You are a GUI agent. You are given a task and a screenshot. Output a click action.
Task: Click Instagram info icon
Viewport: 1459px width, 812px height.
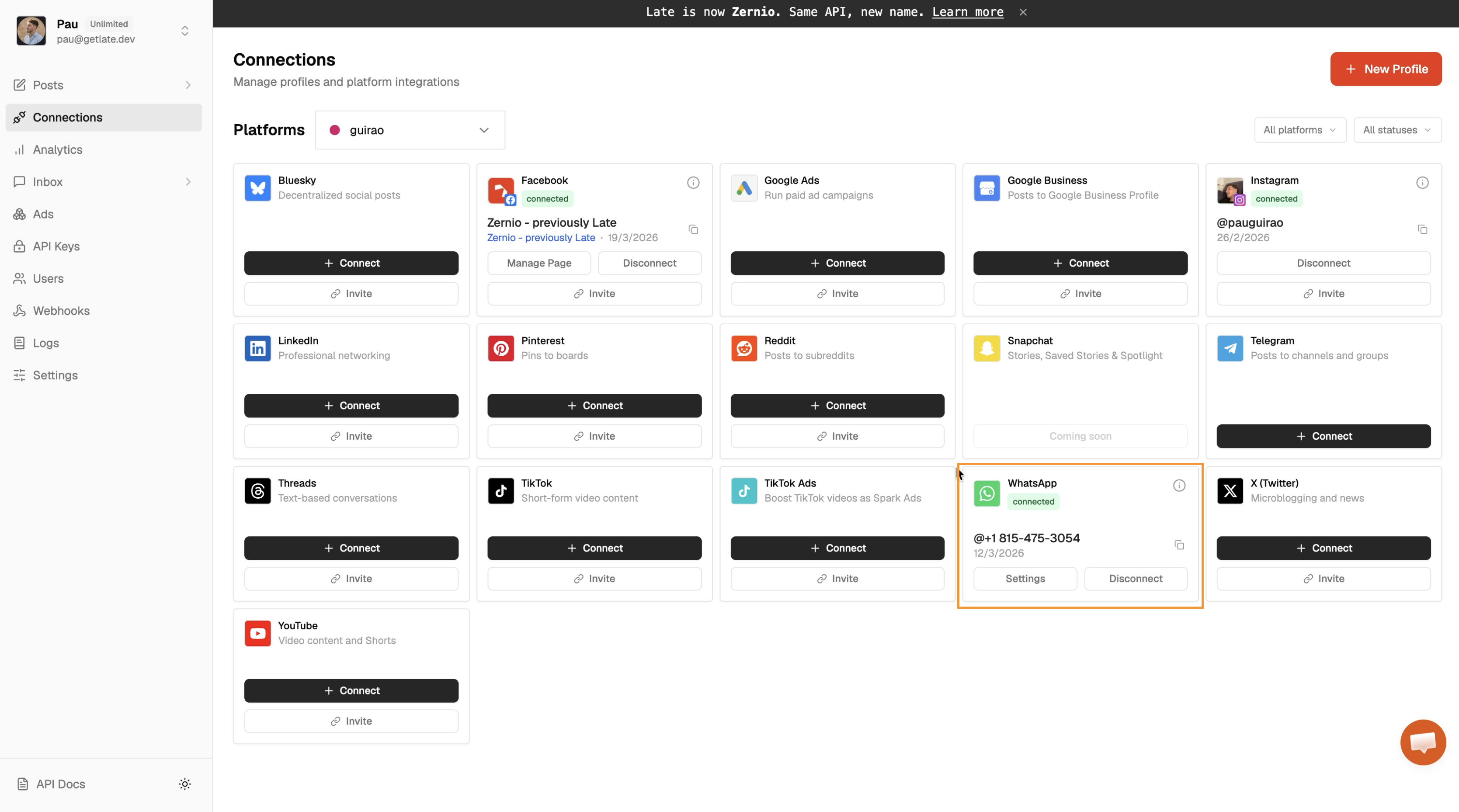pyautogui.click(x=1422, y=182)
